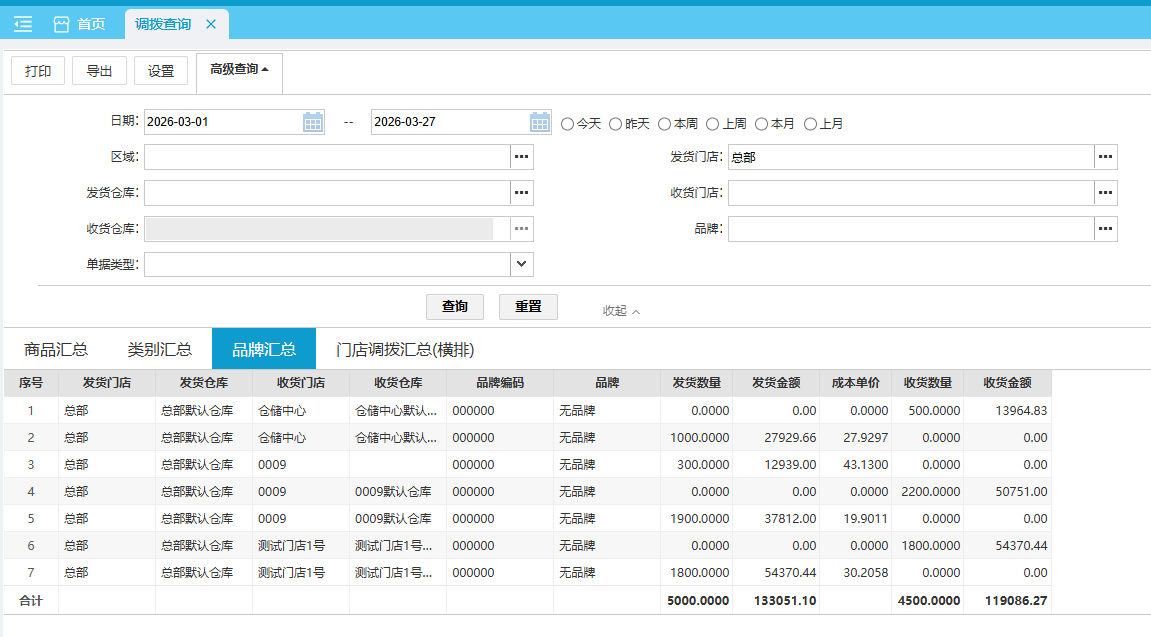Viewport: 1151px width, 637px height.
Task: Switch to the 门店调拨汇总(横排) tab
Action: click(x=405, y=349)
